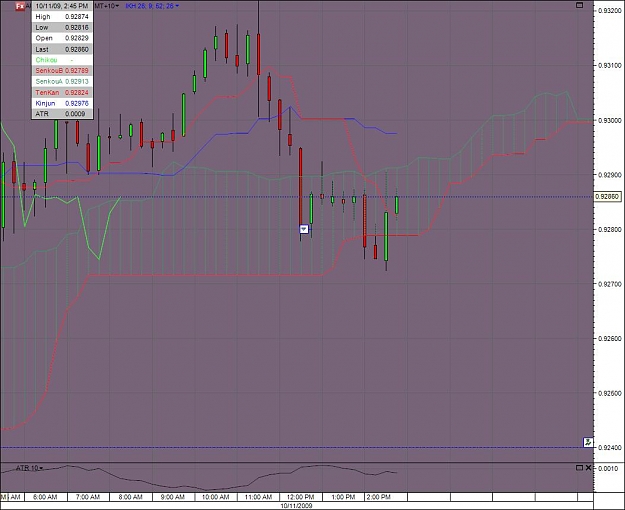The height and width of the screenshot is (510, 625).
Task: Click the Last 0.92860 row
Action: pos(62,49)
